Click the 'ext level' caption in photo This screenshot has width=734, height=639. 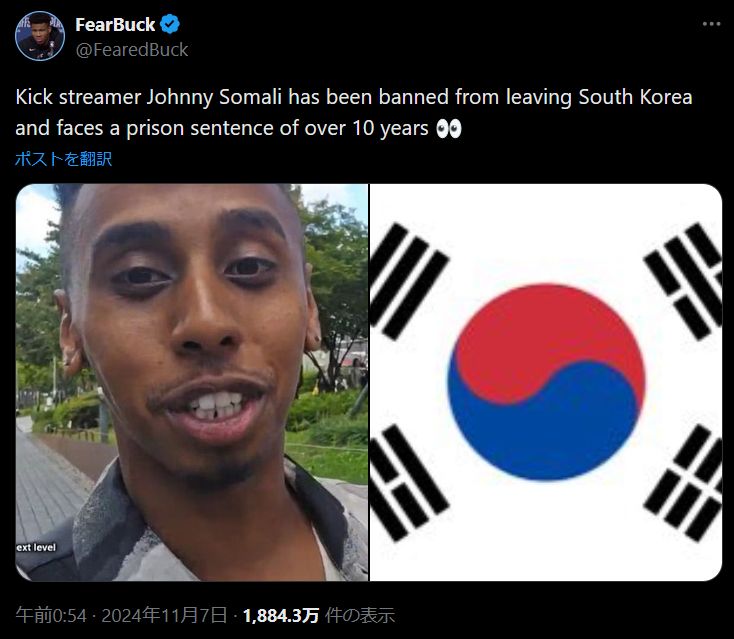coord(36,547)
